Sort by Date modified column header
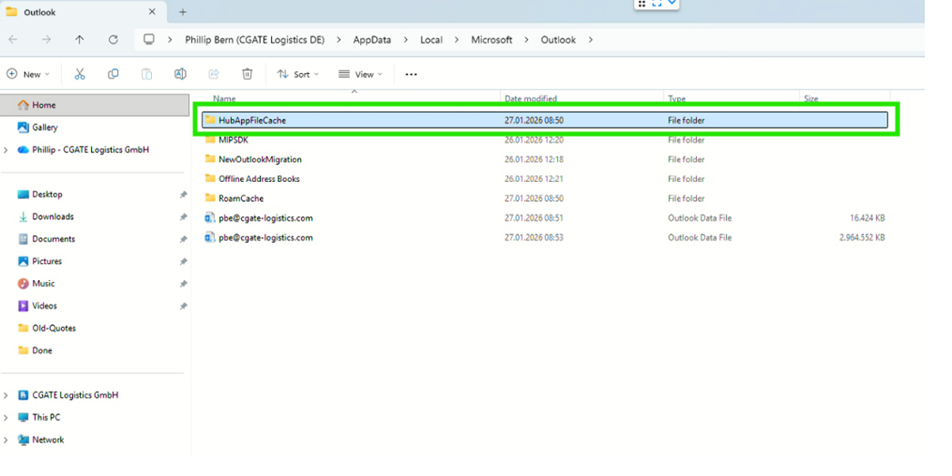Image resolution: width=952 pixels, height=476 pixels. (x=531, y=99)
